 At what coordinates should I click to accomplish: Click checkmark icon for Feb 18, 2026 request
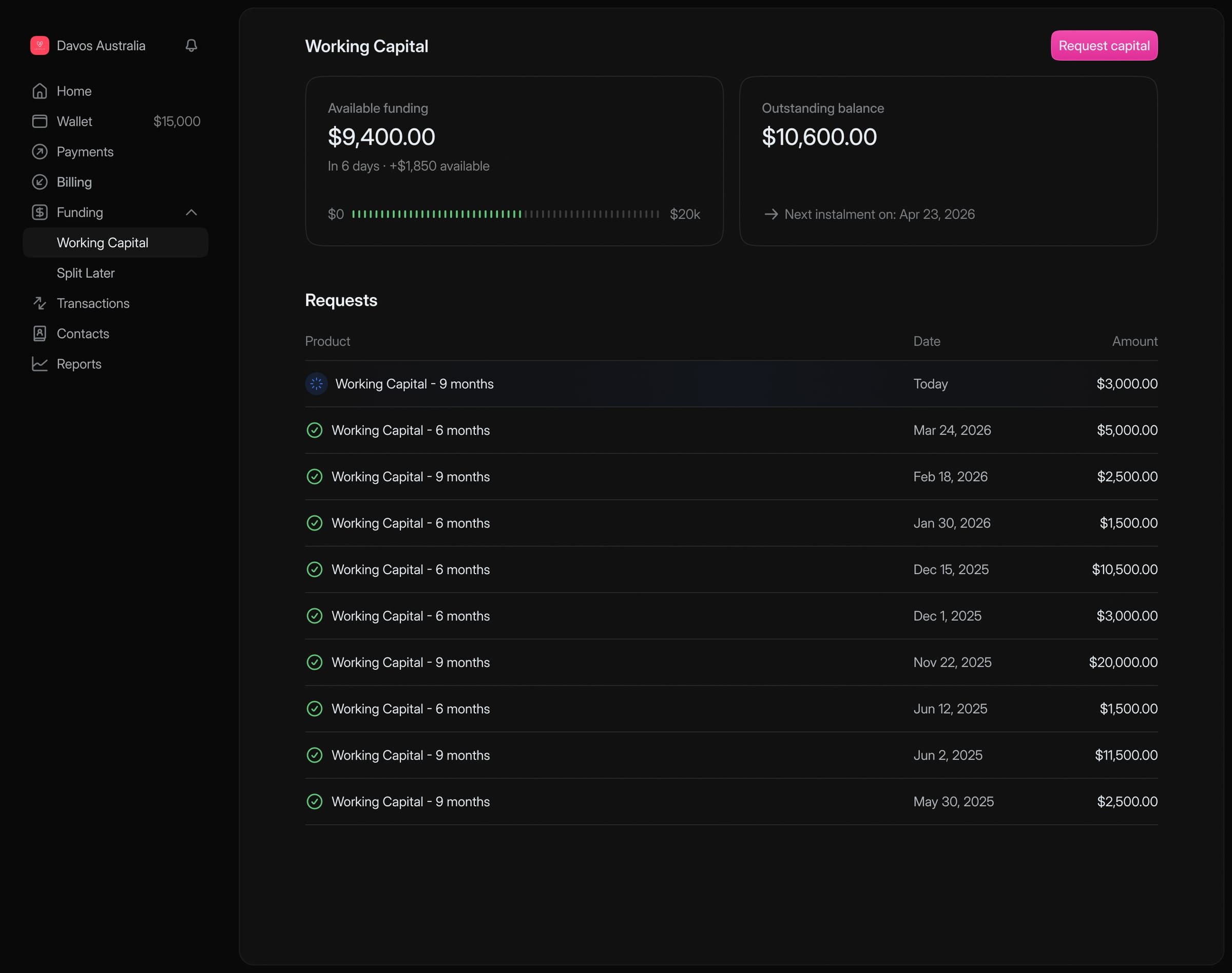click(x=315, y=477)
